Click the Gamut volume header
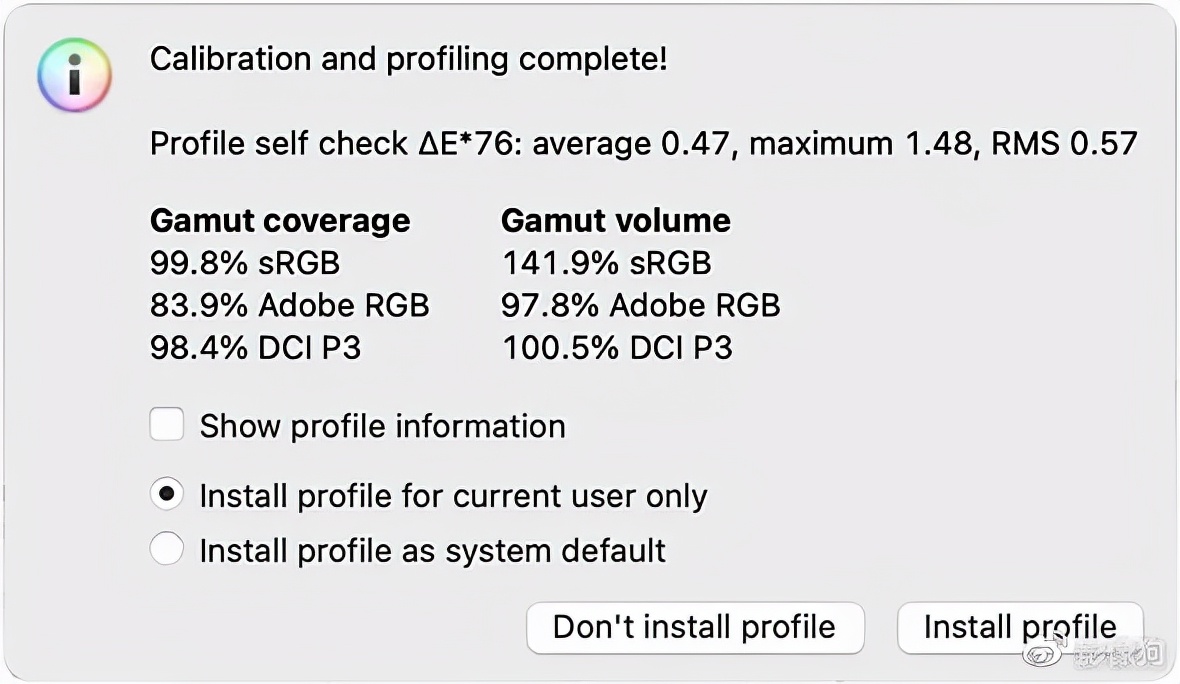This screenshot has height=684, width=1180. (x=615, y=220)
